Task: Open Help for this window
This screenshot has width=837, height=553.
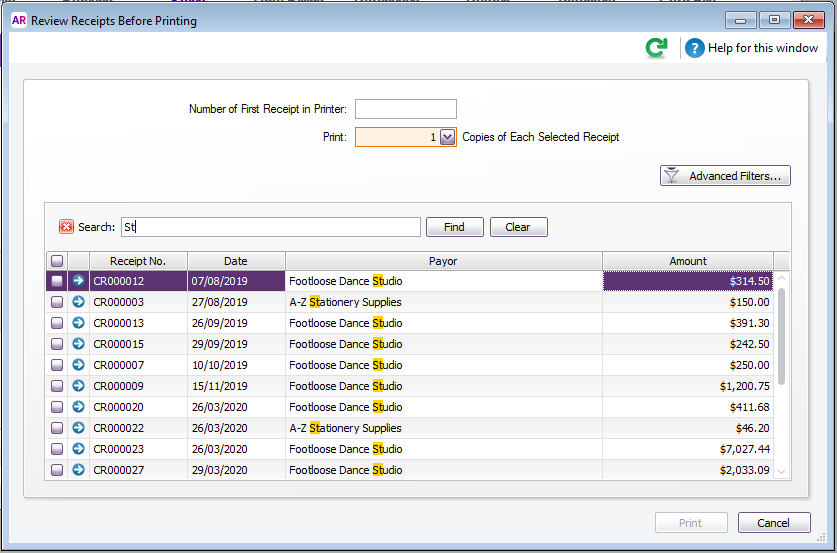Action: [752, 48]
